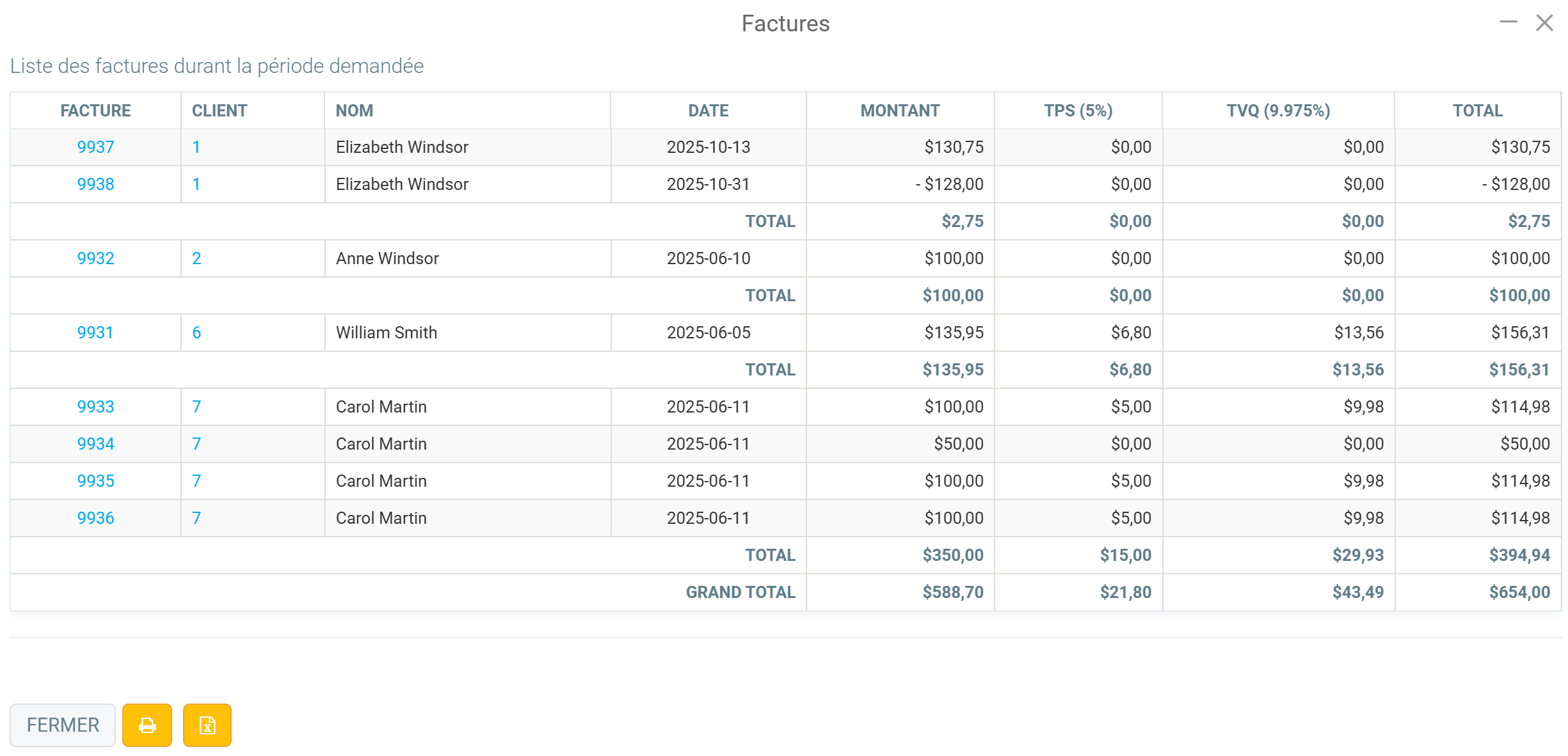Screen dimensions: 1568x756
Task: Open client 6 link for William Smith
Action: tap(196, 333)
